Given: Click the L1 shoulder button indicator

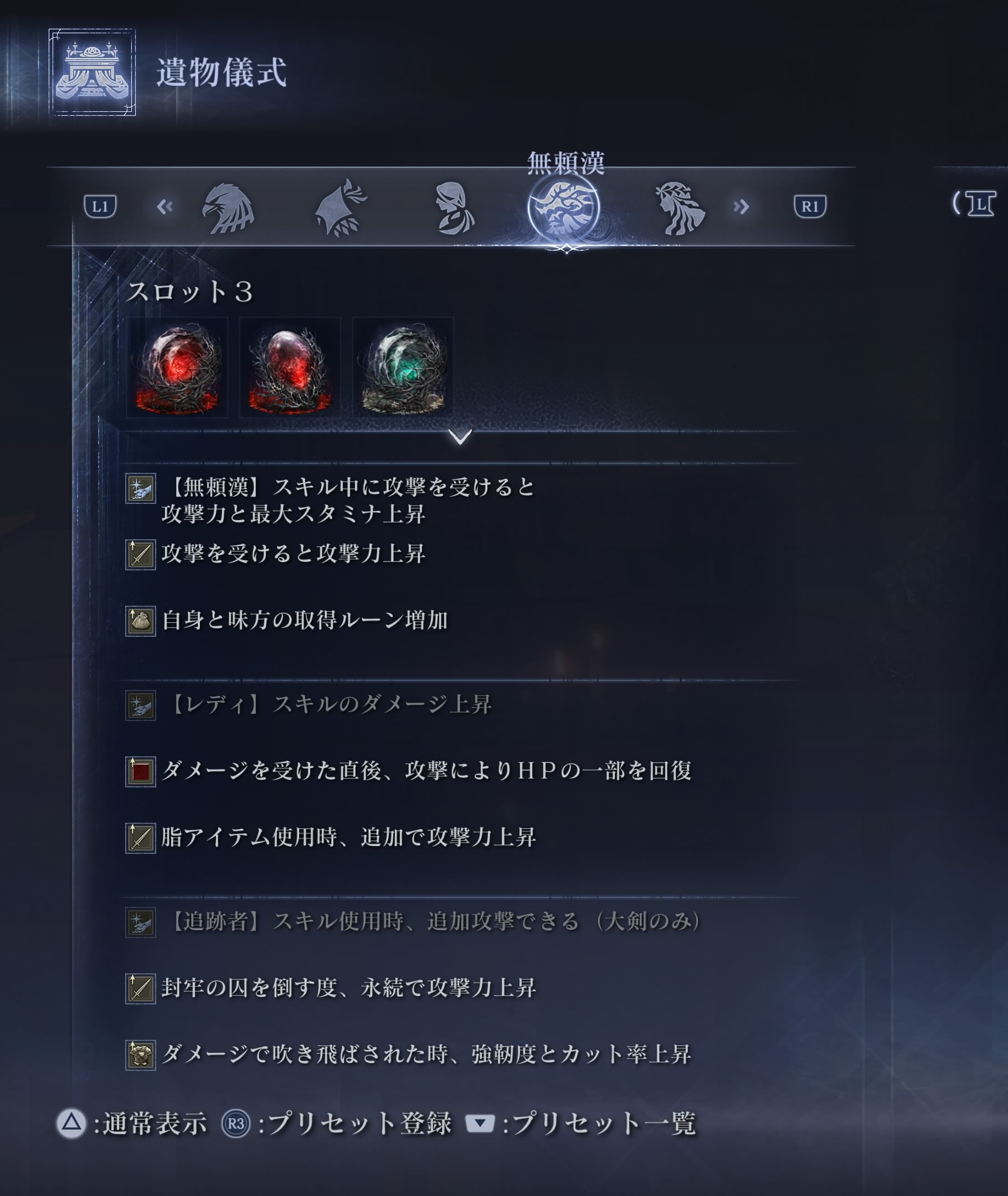Looking at the screenshot, I should [100, 206].
